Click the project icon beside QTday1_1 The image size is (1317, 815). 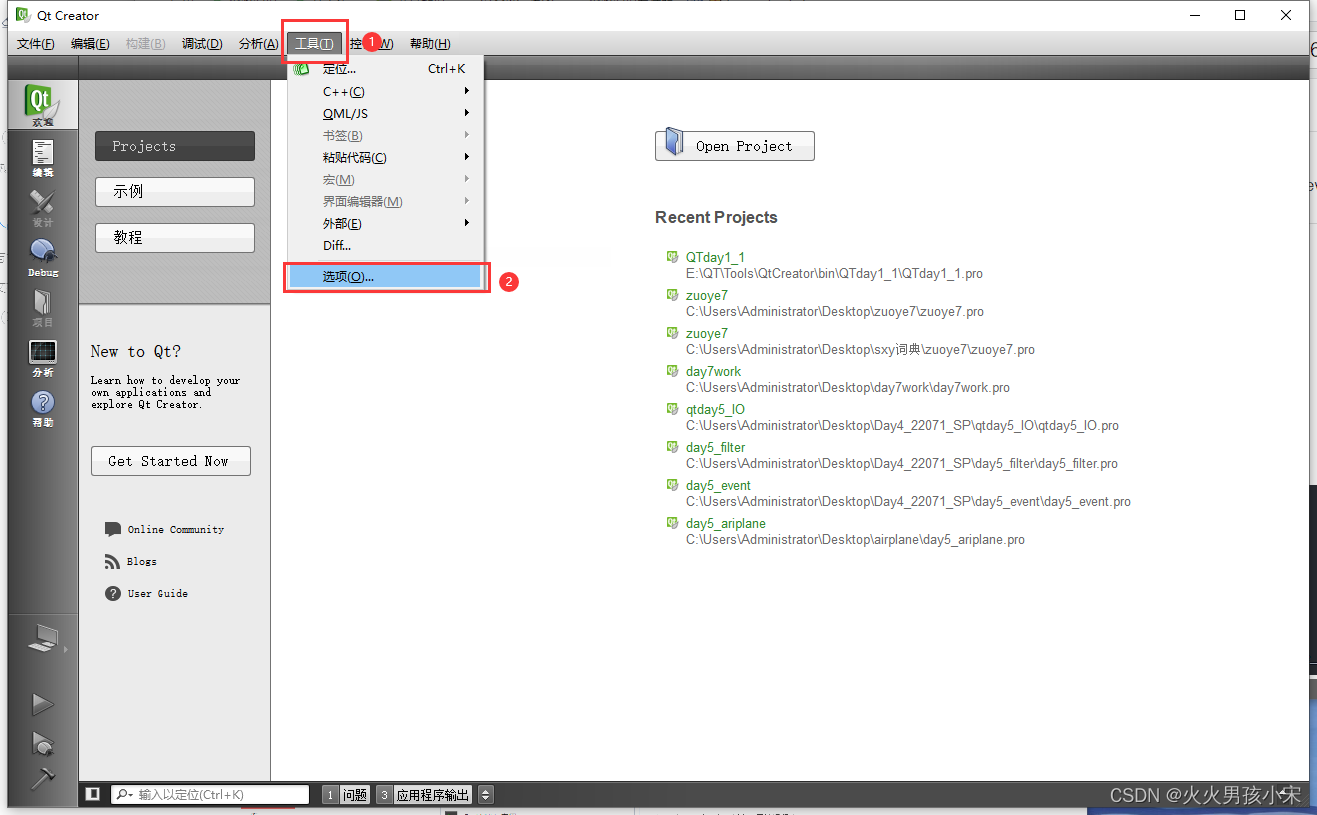coord(673,257)
